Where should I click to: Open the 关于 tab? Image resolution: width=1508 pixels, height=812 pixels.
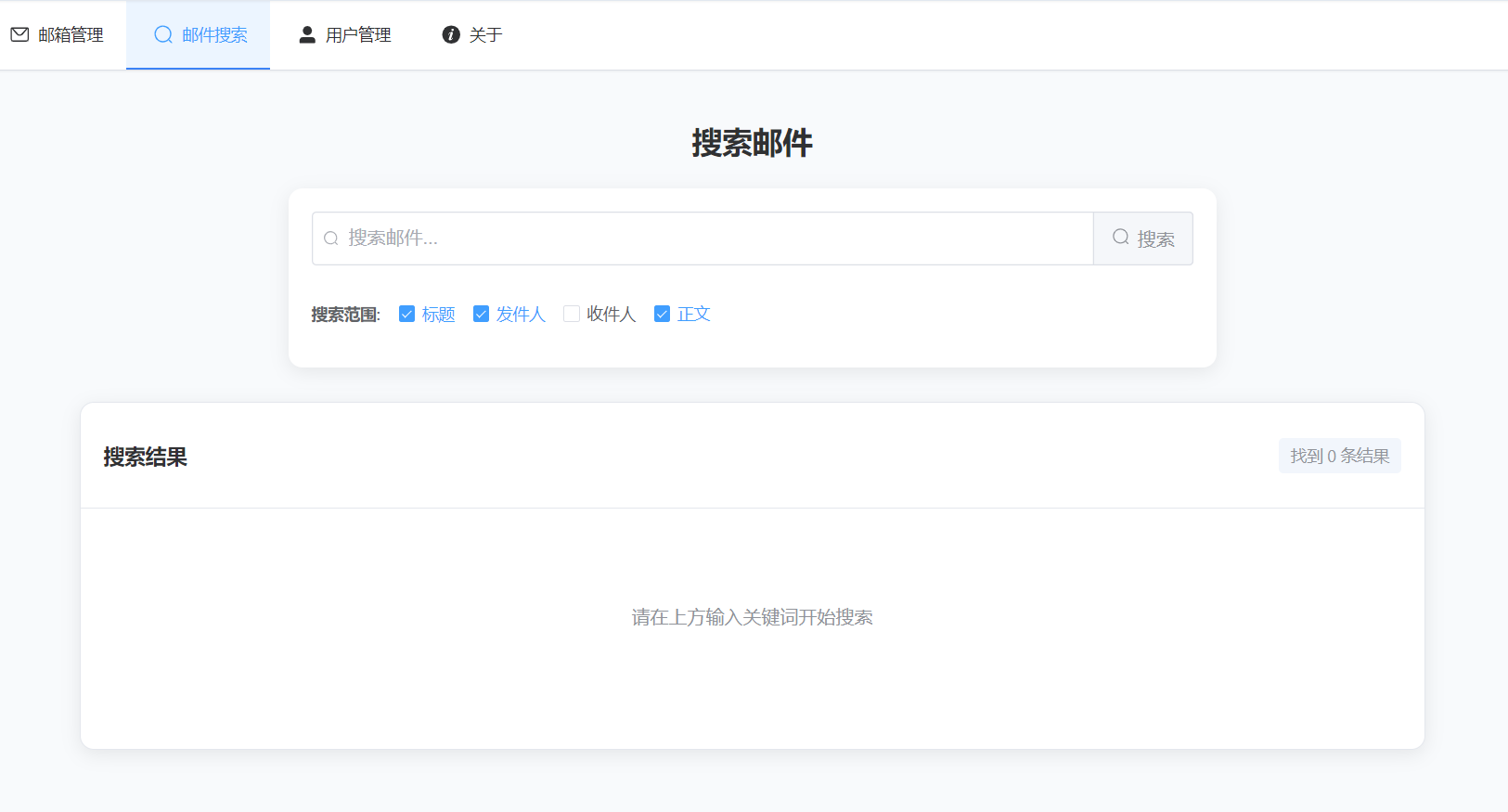[x=471, y=34]
